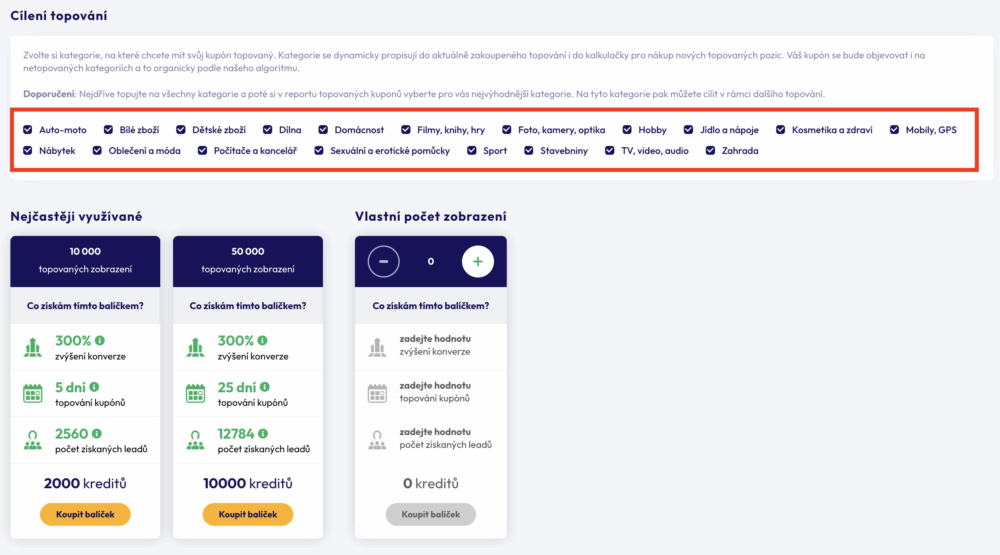Image resolution: width=1000 pixels, height=555 pixels.
Task: Click conversion chart icon in 50 000 package
Action: (x=196, y=347)
